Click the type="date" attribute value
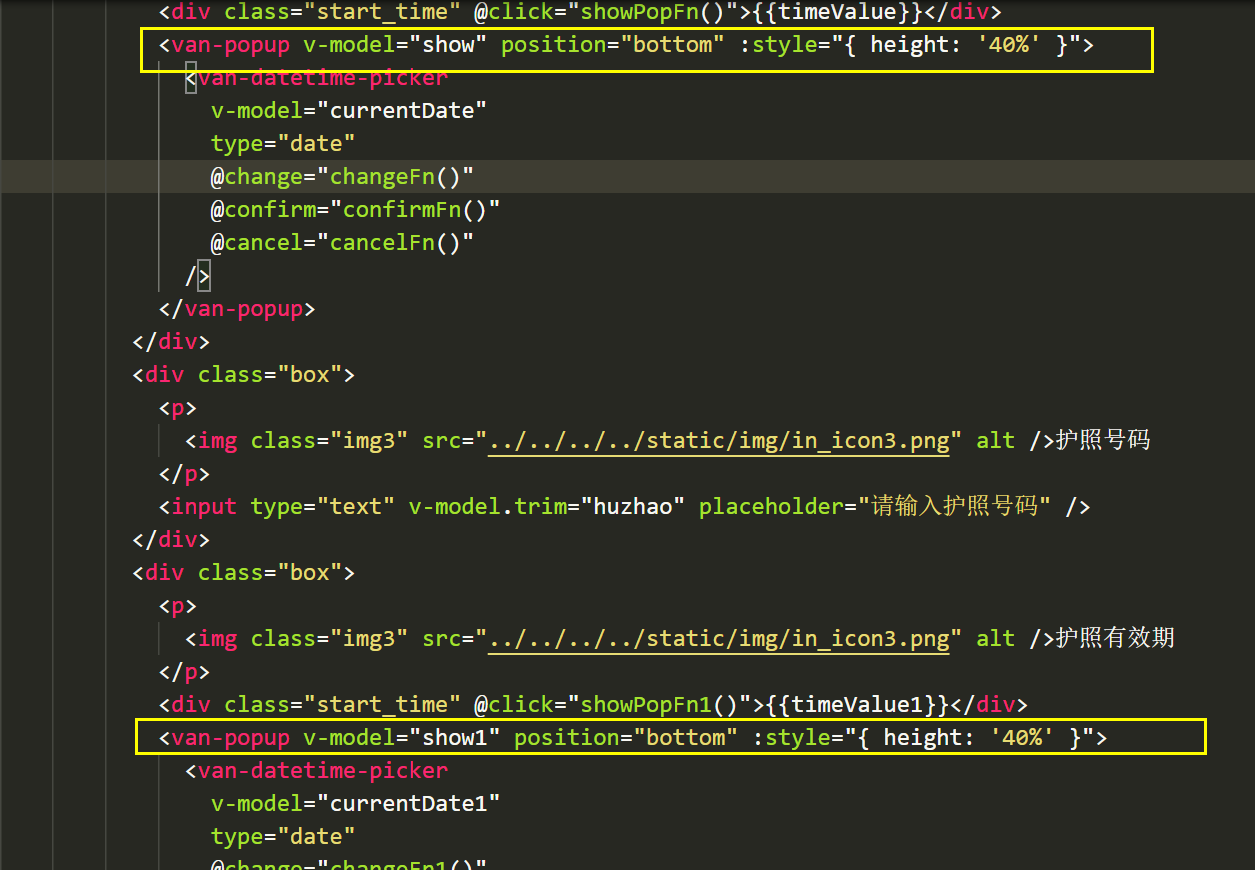 click(x=317, y=143)
